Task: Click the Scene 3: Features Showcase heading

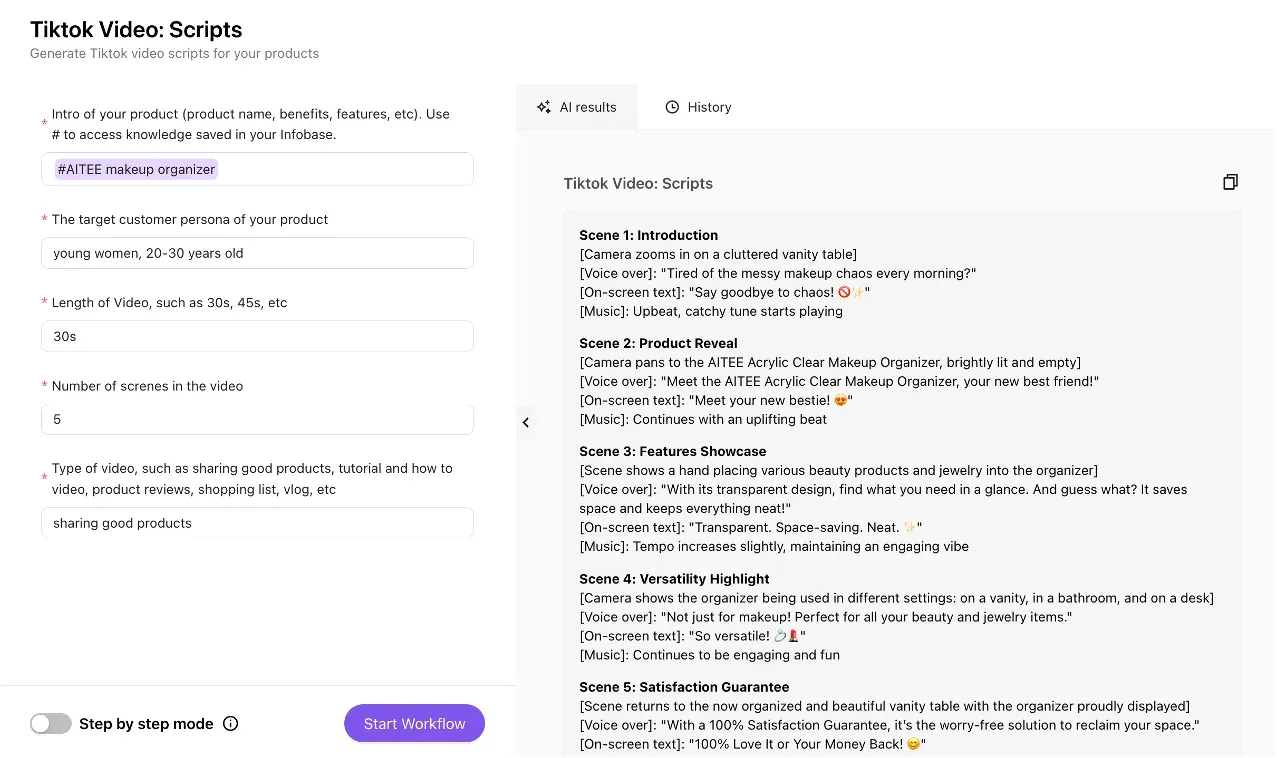Action: click(x=672, y=451)
